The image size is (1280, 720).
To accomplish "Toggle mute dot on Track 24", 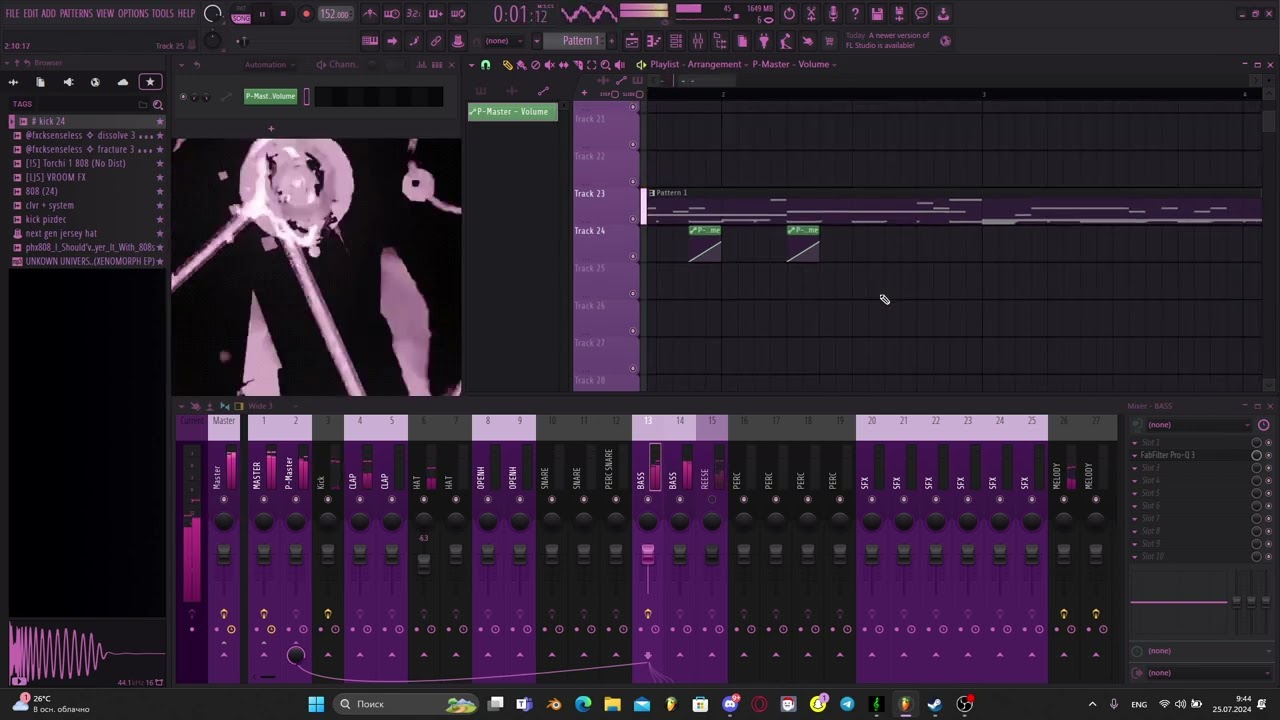I will coord(632,256).
